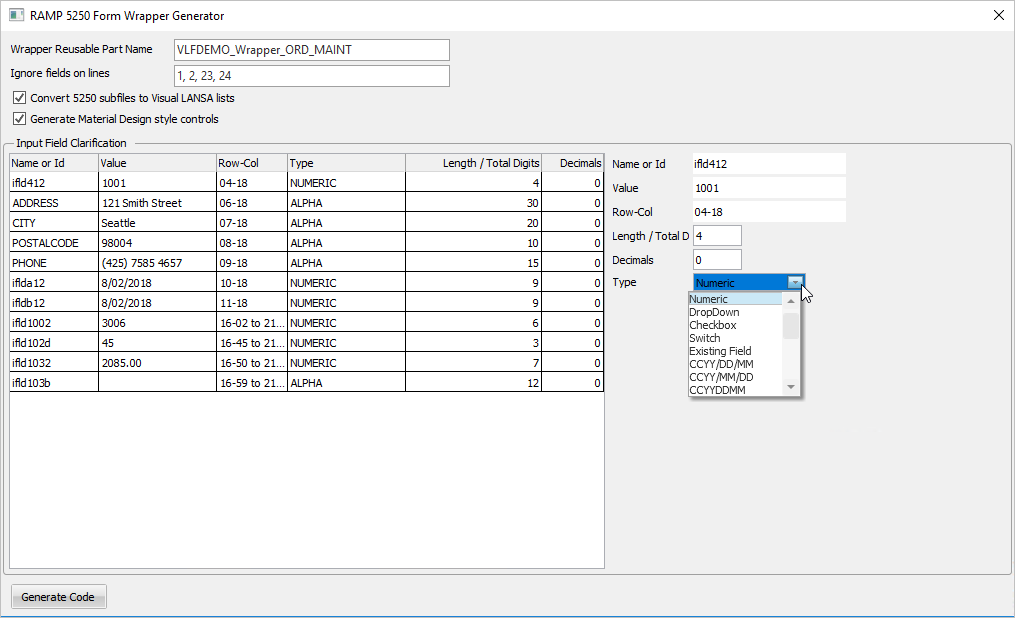Click the Decimals input field
The height and width of the screenshot is (618, 1015).
coord(717,260)
